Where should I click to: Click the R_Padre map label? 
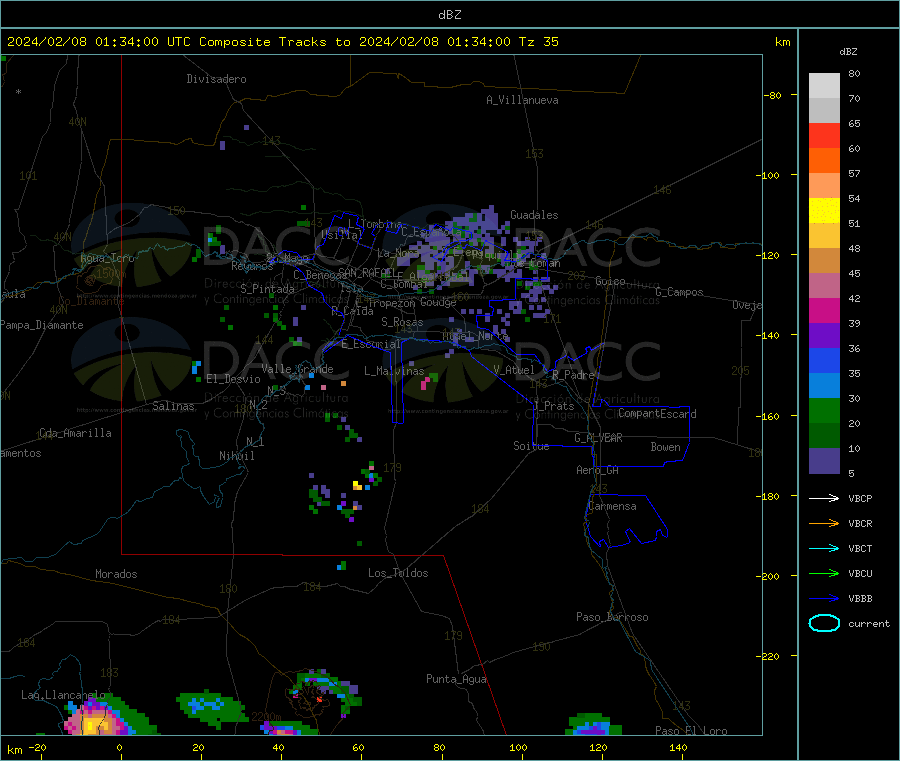coord(573,375)
